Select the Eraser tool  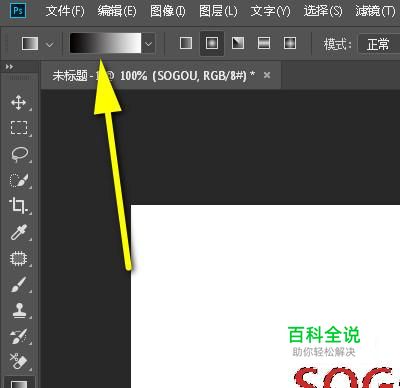(19, 362)
